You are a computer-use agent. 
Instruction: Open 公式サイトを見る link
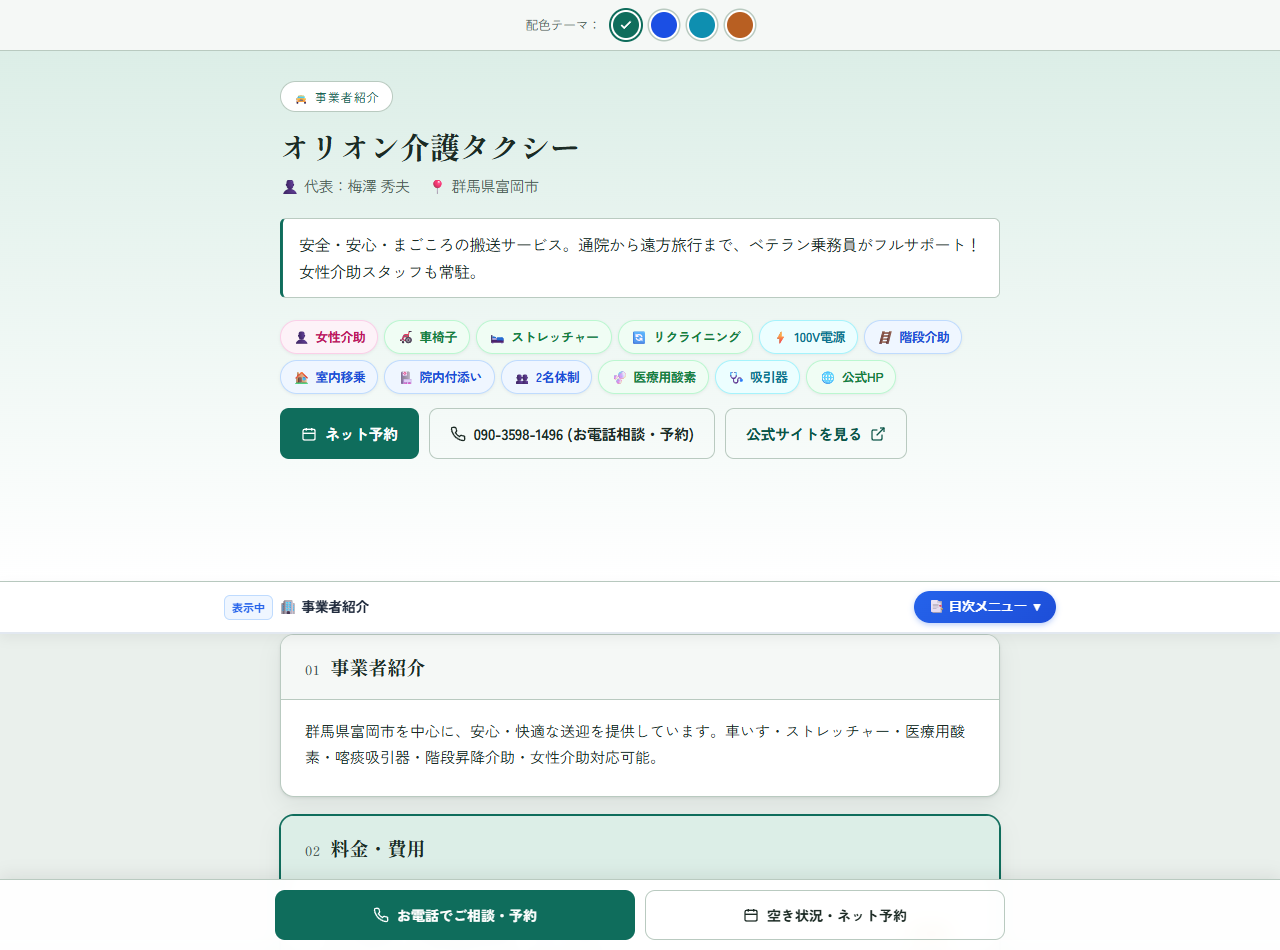pyautogui.click(x=816, y=434)
